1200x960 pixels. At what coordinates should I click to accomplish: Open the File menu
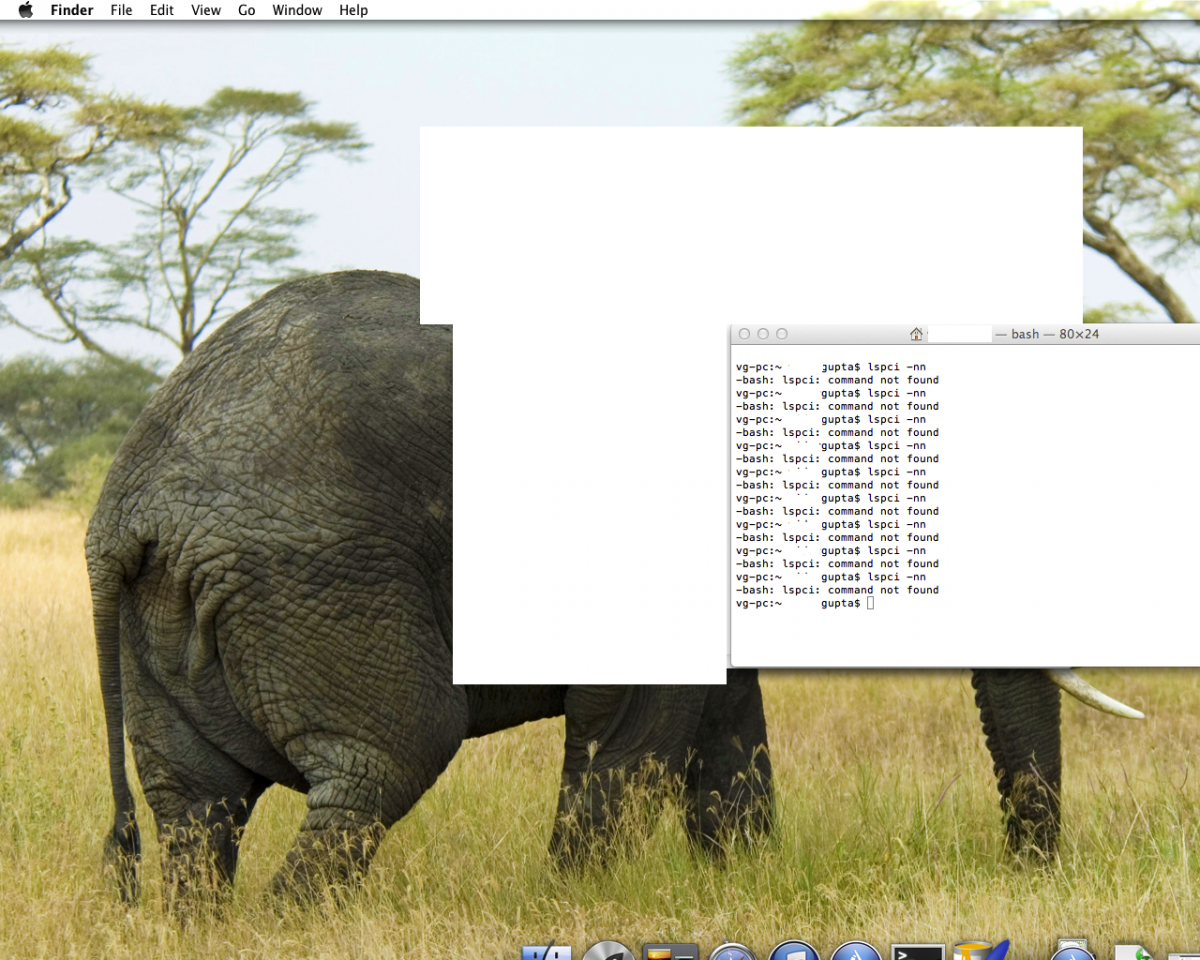pos(121,10)
